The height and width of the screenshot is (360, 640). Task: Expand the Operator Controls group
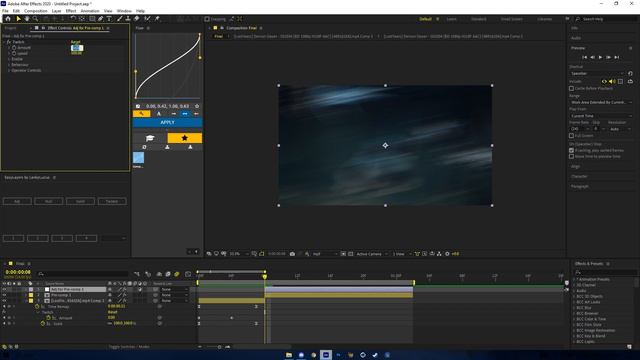(9, 71)
